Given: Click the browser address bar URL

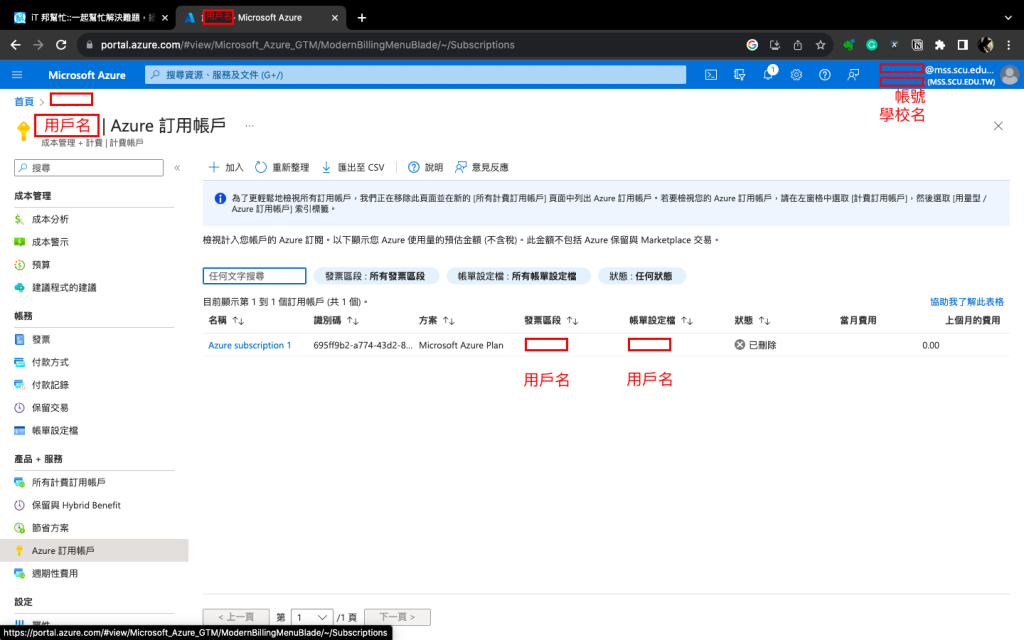Looking at the screenshot, I should (x=308, y=45).
